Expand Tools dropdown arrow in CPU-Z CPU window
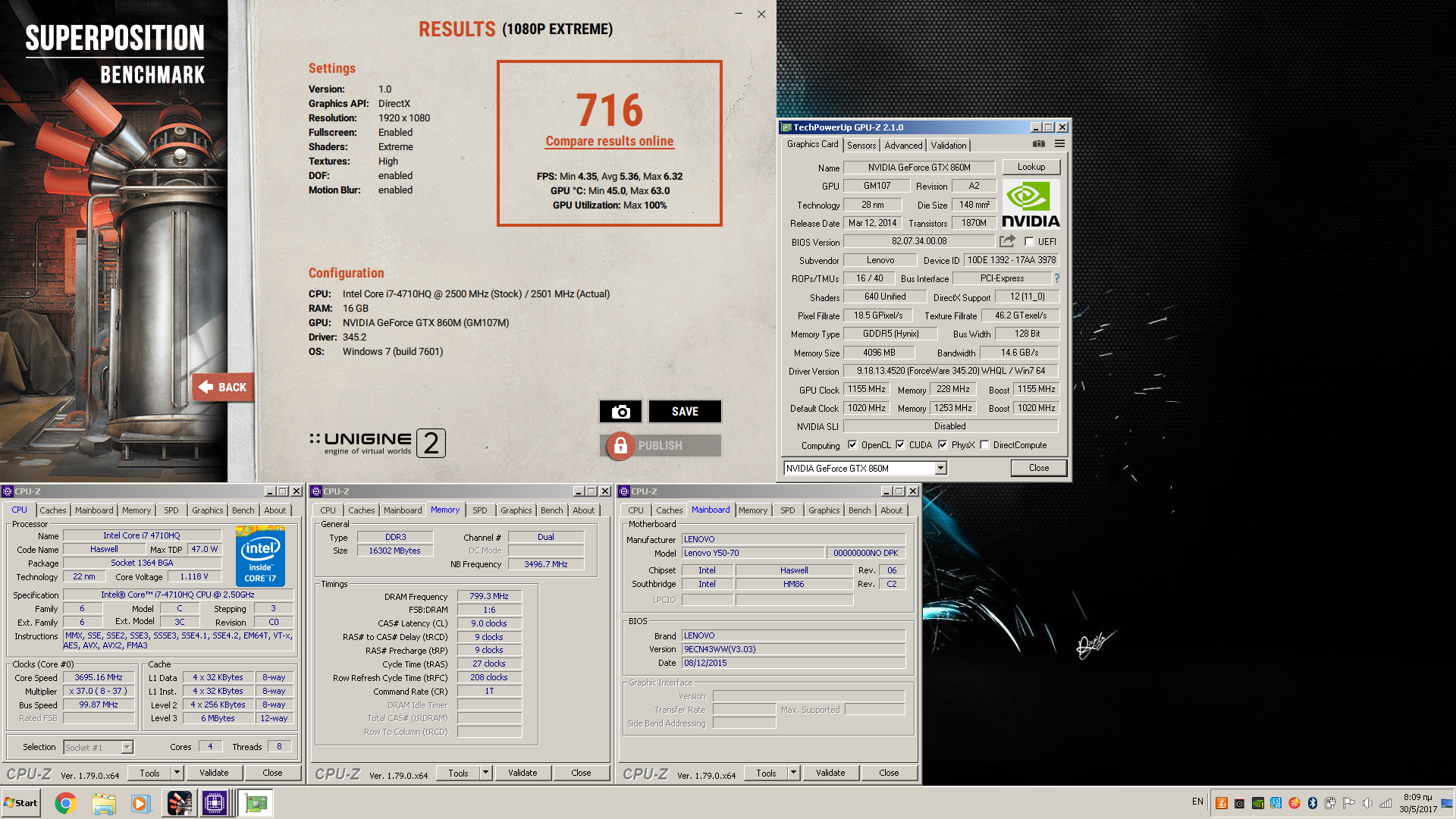Image resolution: width=1456 pixels, height=819 pixels. (x=177, y=773)
